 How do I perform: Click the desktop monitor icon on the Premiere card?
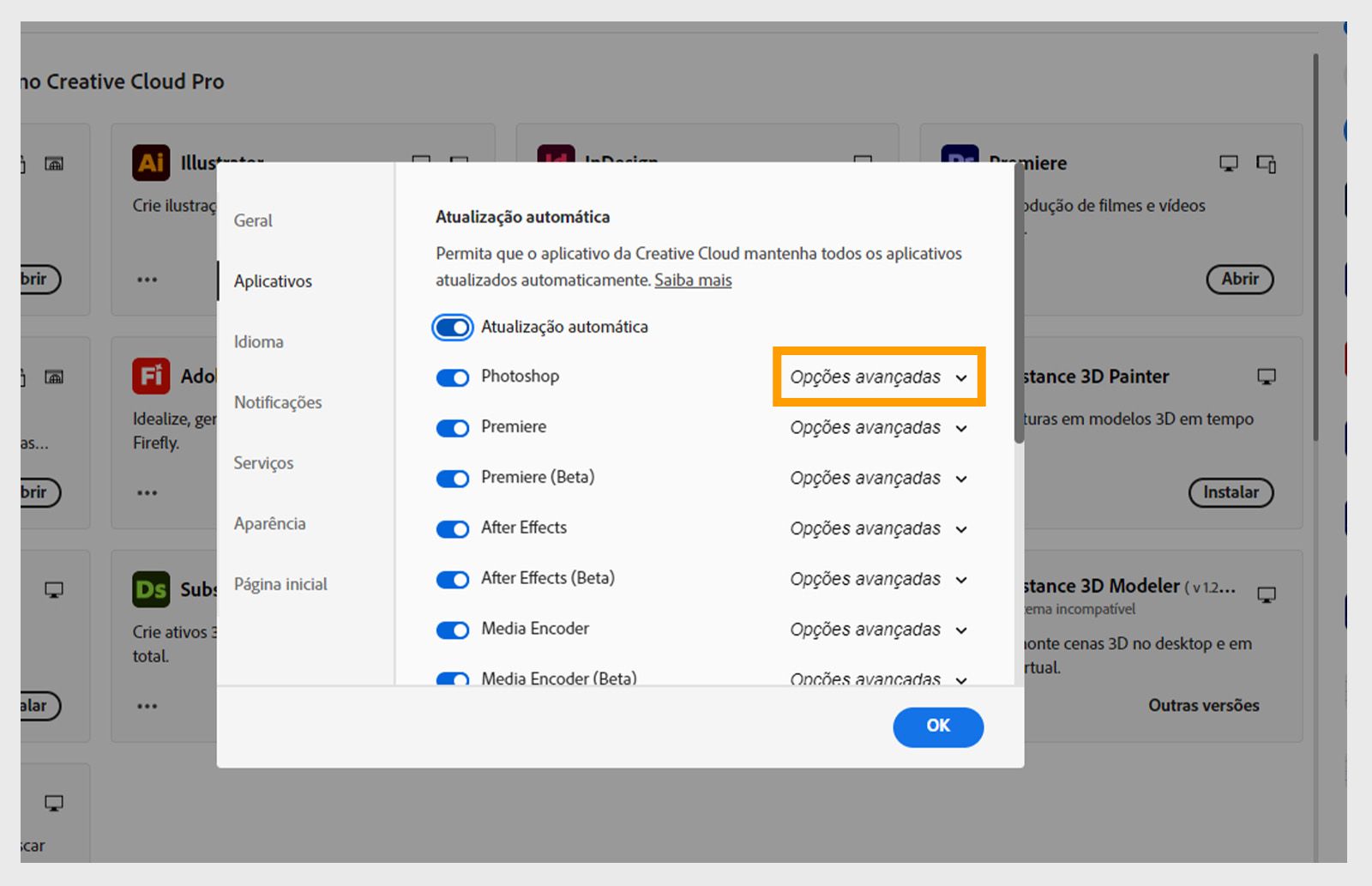coord(1229,163)
